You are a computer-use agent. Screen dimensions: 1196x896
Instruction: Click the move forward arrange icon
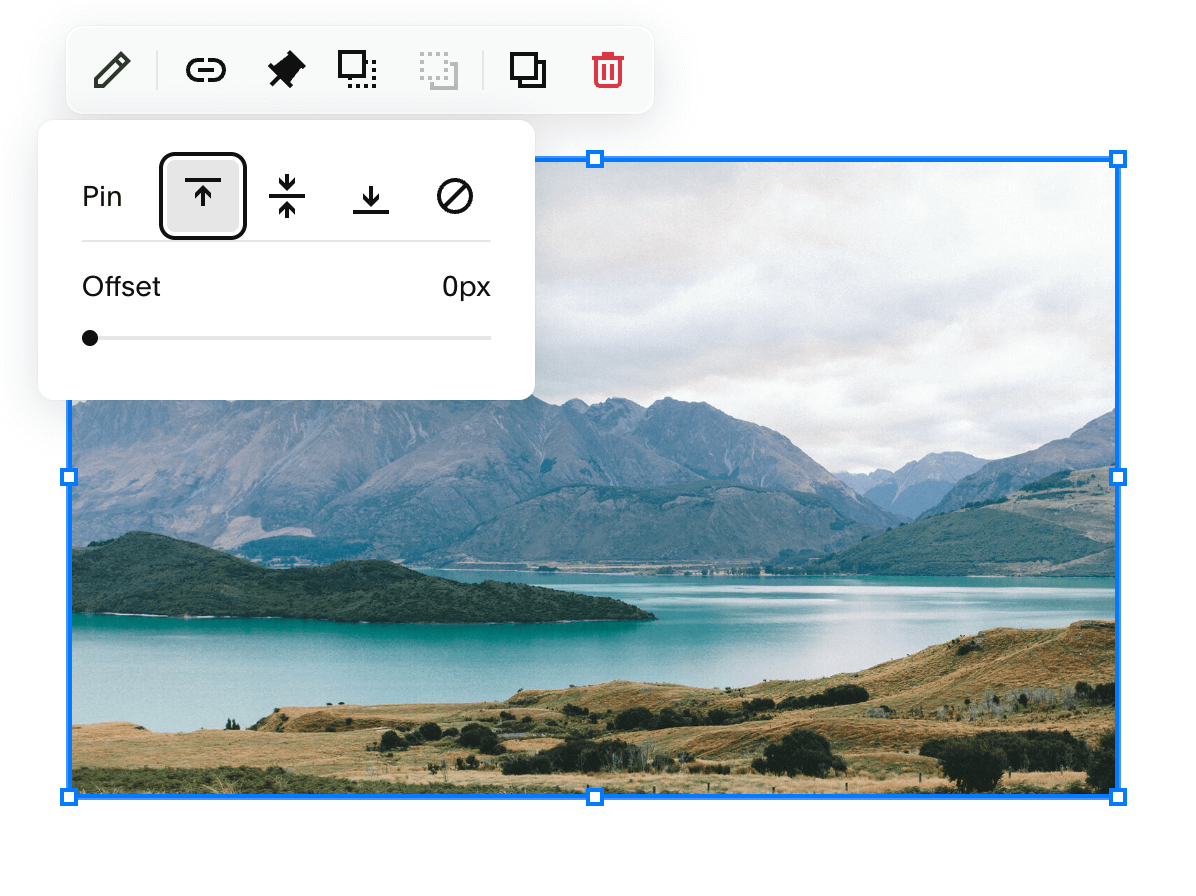tap(358, 70)
